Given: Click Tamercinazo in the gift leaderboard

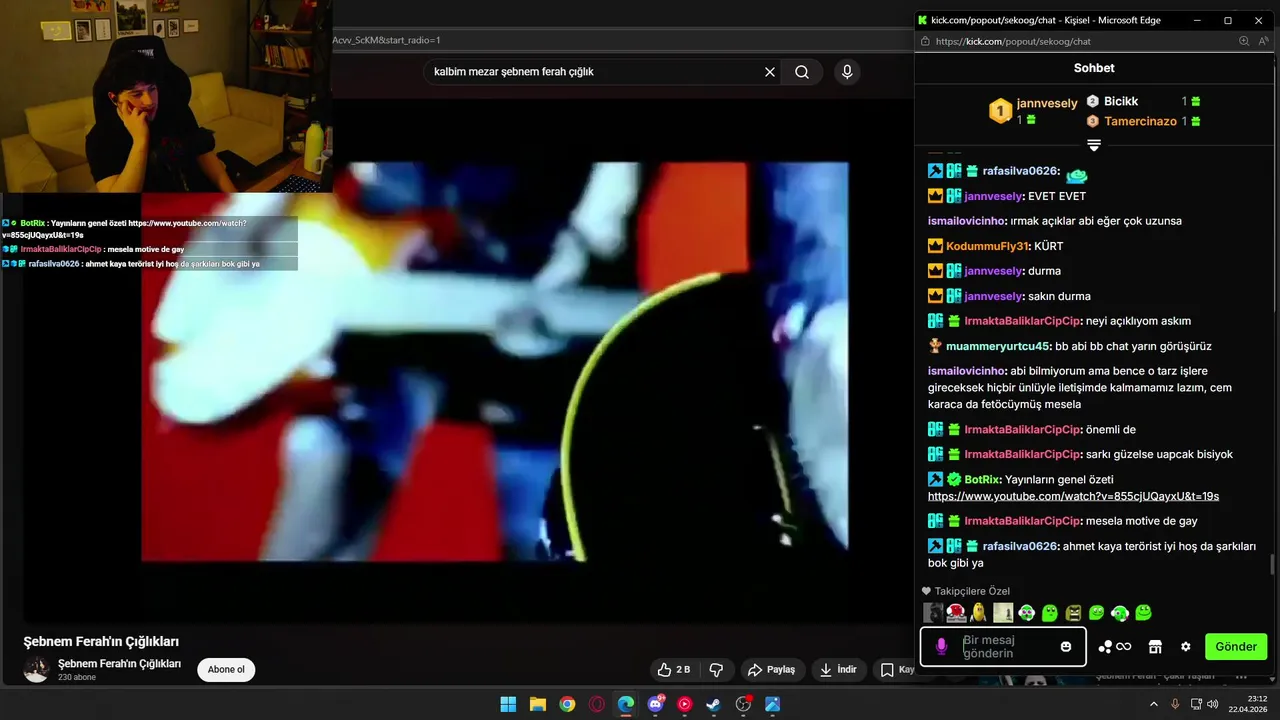Looking at the screenshot, I should point(1140,121).
